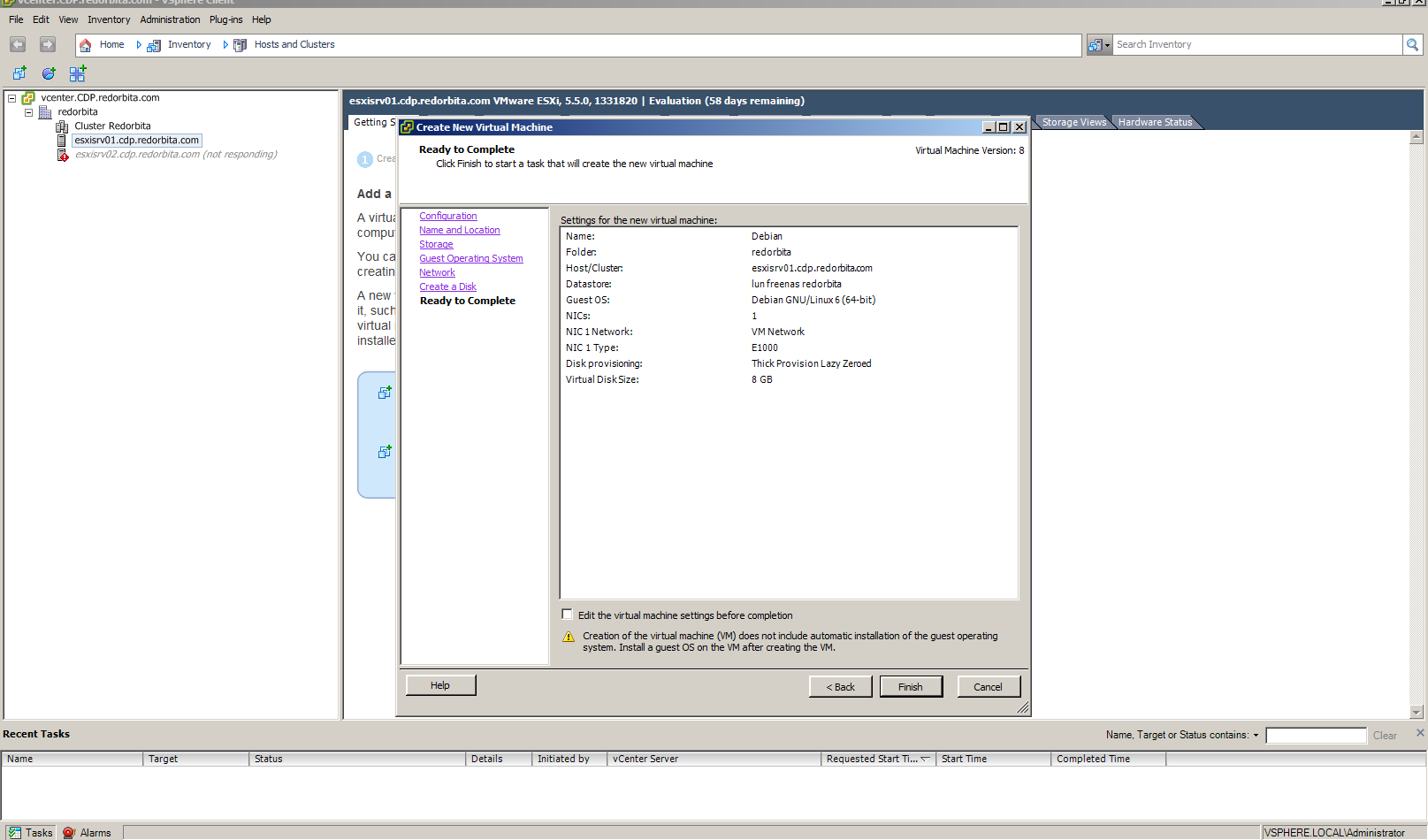Click Finish to create the virtual machine

tap(910, 687)
